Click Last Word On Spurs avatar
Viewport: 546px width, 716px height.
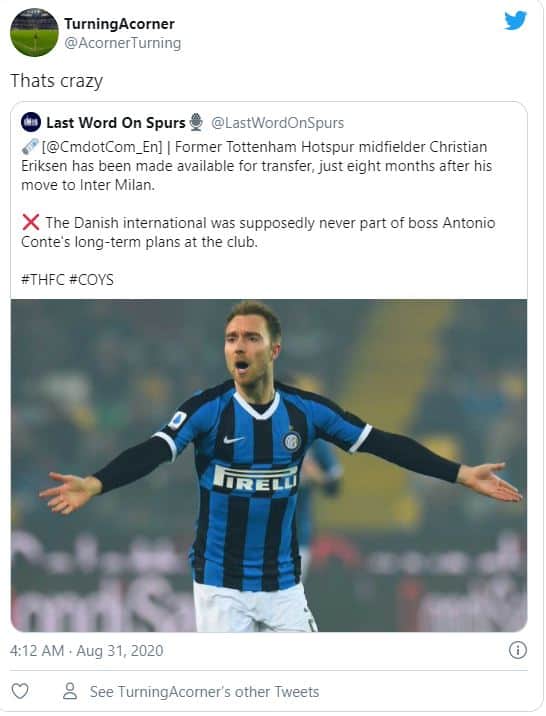(x=31, y=122)
